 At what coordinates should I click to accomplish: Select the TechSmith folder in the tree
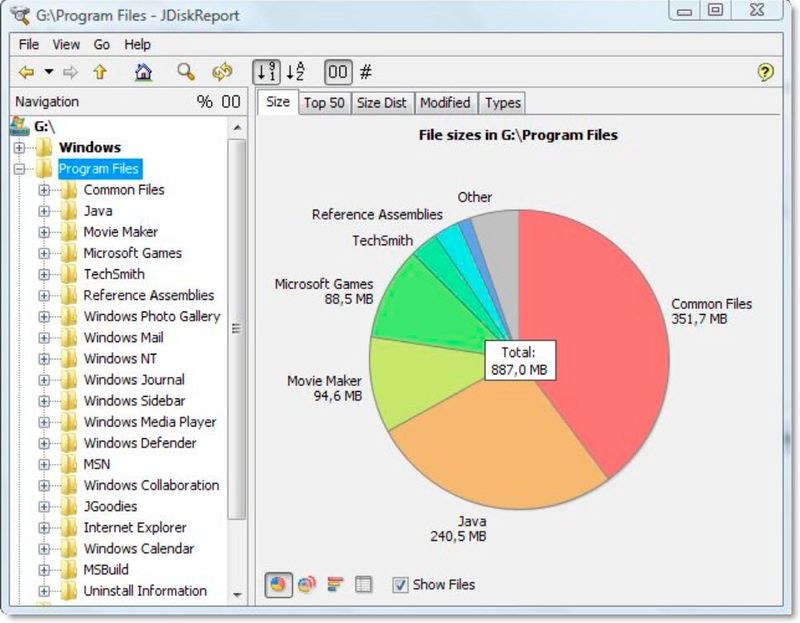point(117,273)
